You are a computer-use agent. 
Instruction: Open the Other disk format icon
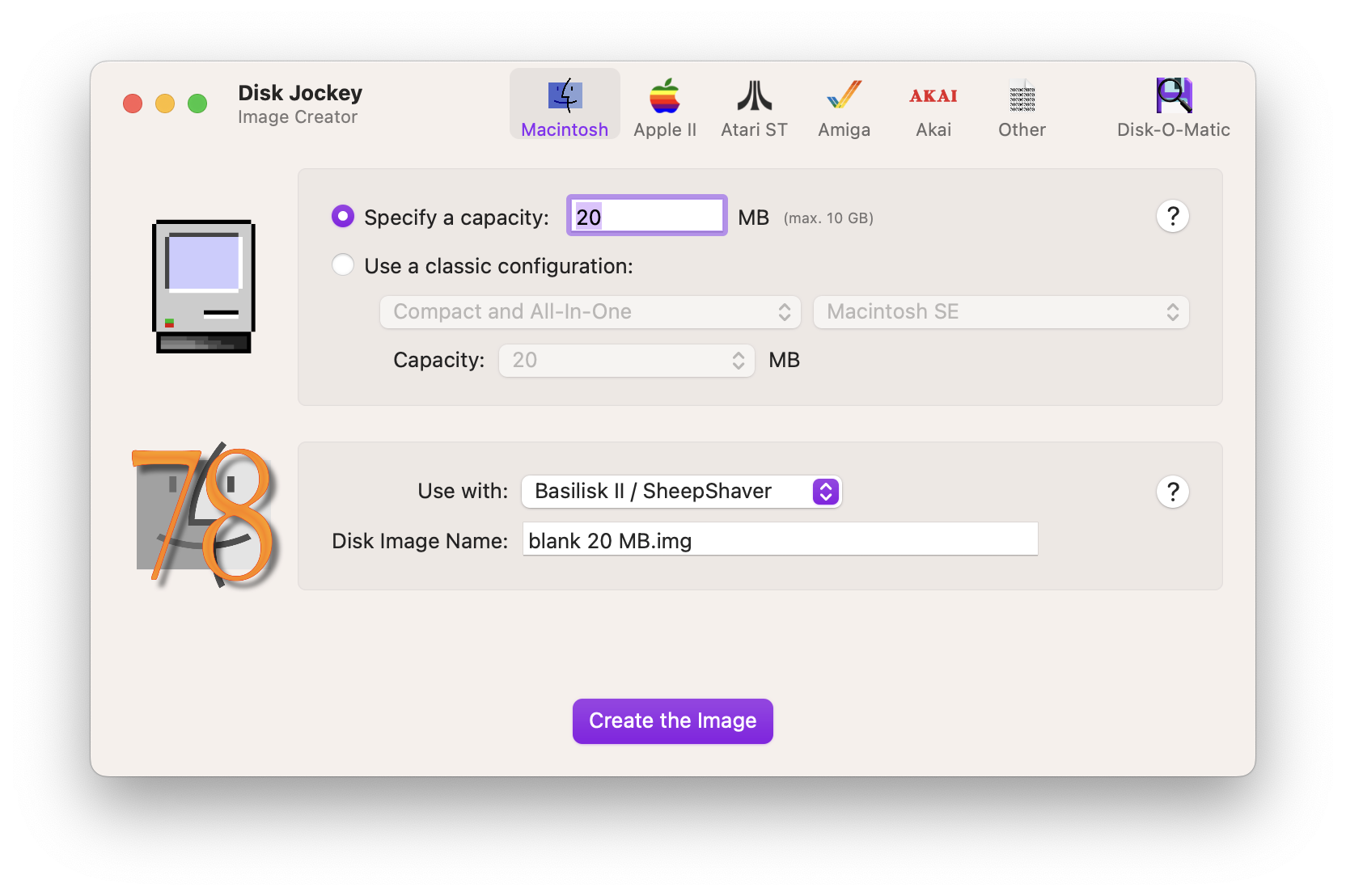(1022, 96)
